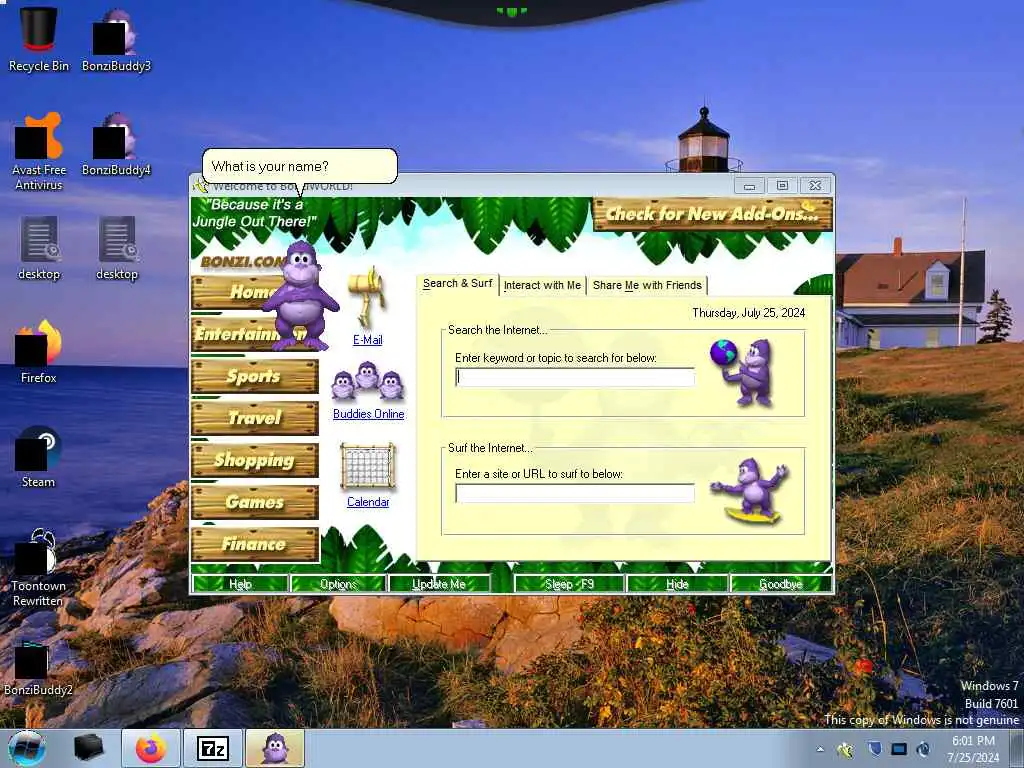1024x768 pixels.
Task: Open the Entertainment wooden sign button
Action: [255, 334]
